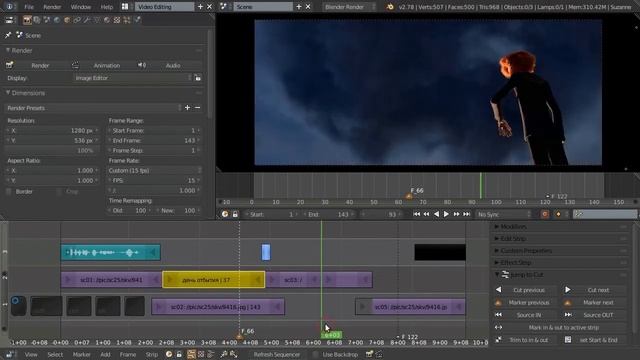
Task: Select the Object properties tab icon
Action: click(67, 20)
